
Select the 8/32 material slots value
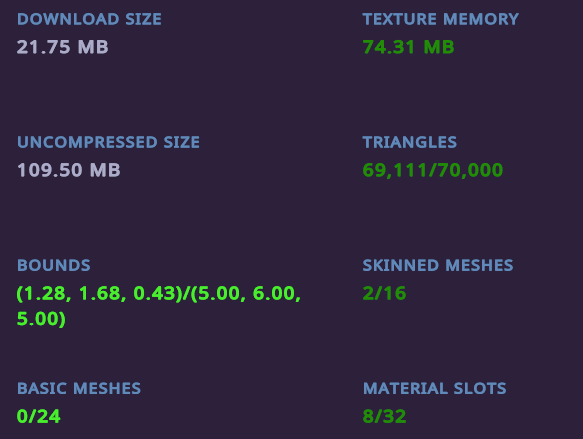[x=384, y=416]
